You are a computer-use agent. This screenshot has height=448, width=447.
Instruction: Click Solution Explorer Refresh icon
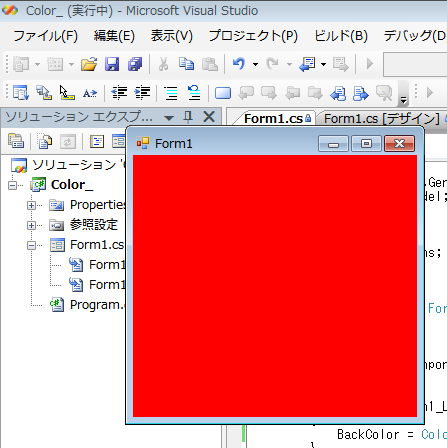pos(68,141)
